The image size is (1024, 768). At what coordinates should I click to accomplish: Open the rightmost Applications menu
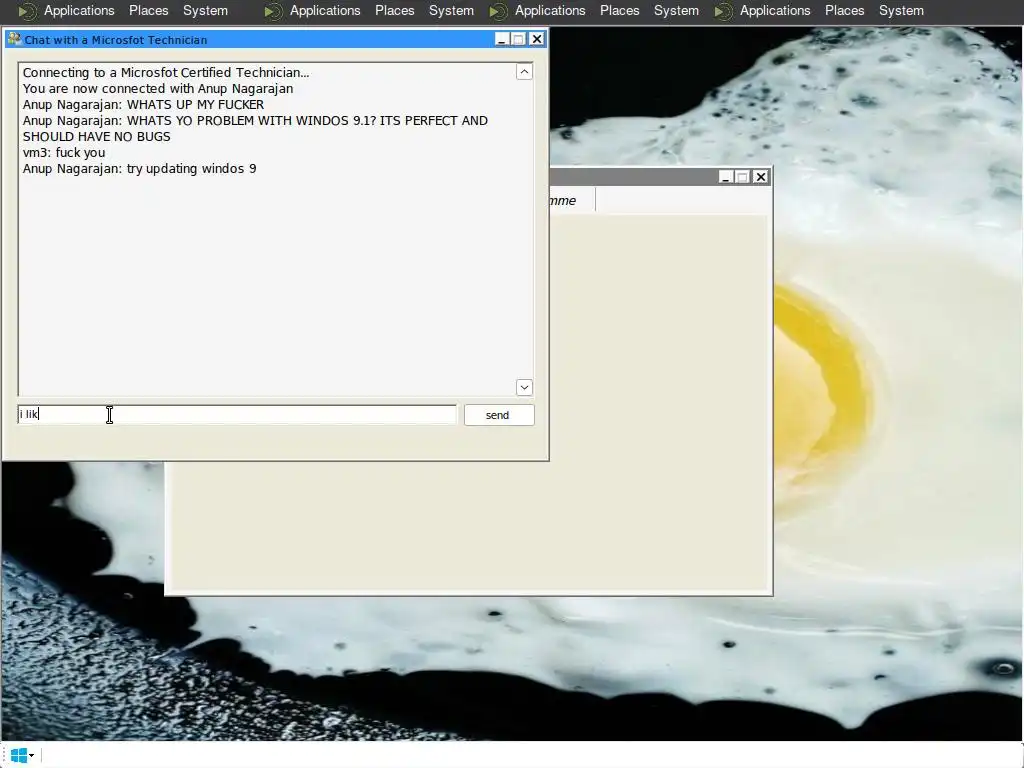click(x=775, y=10)
